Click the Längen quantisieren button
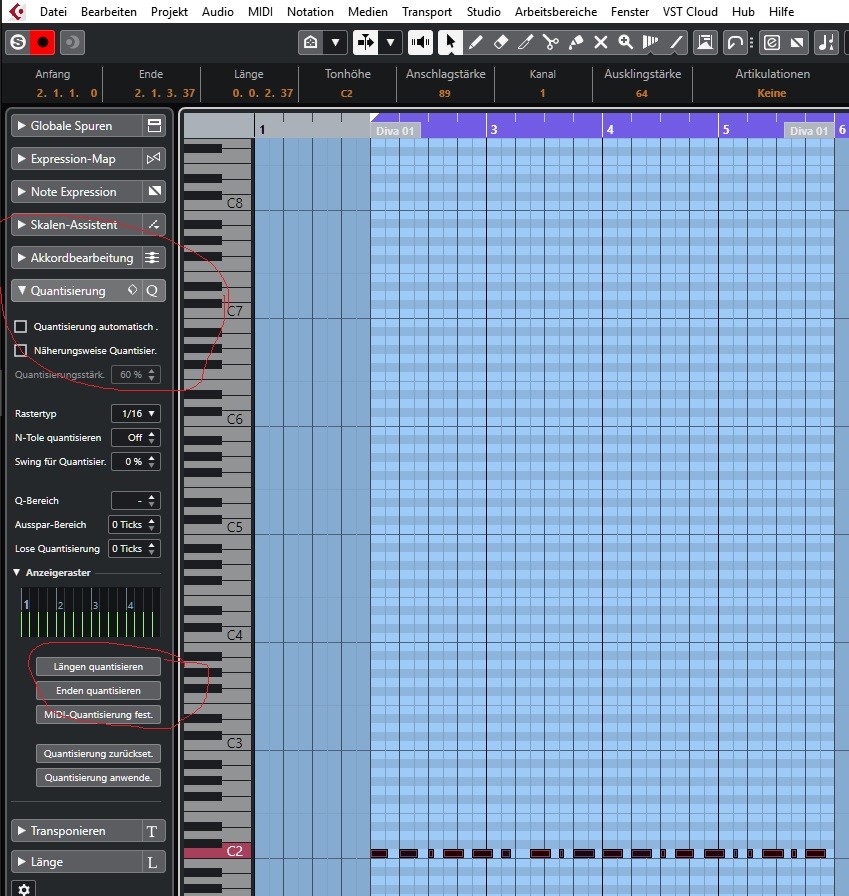 click(98, 666)
